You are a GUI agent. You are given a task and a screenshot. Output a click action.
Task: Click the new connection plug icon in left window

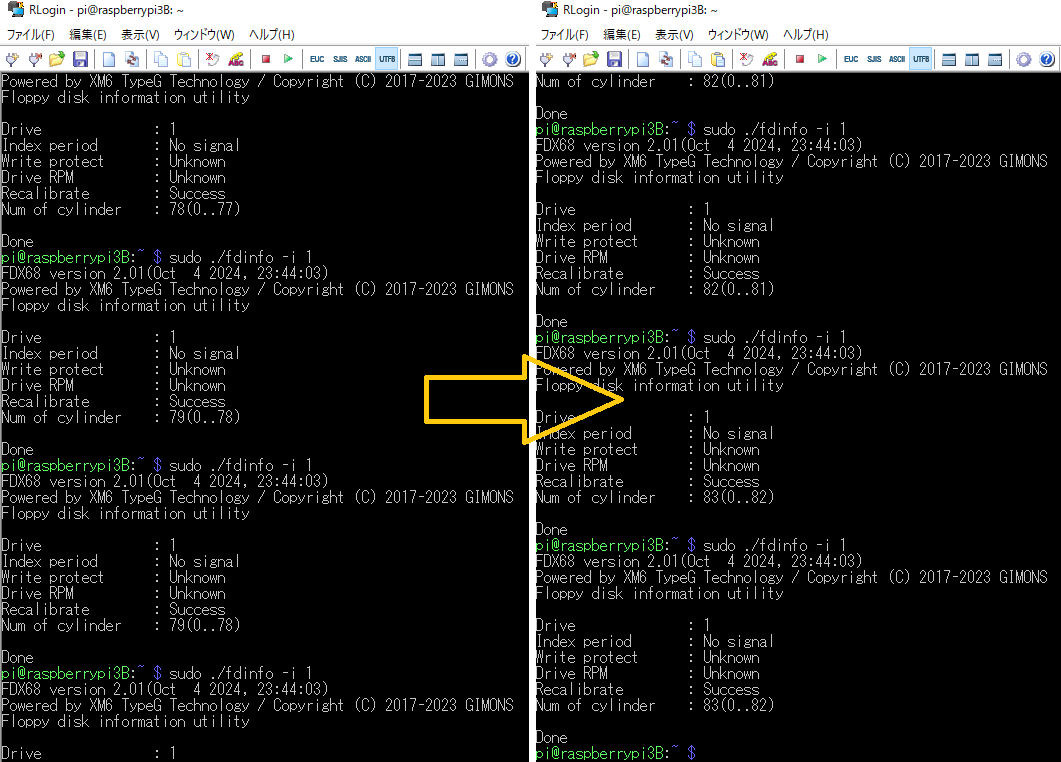12,59
